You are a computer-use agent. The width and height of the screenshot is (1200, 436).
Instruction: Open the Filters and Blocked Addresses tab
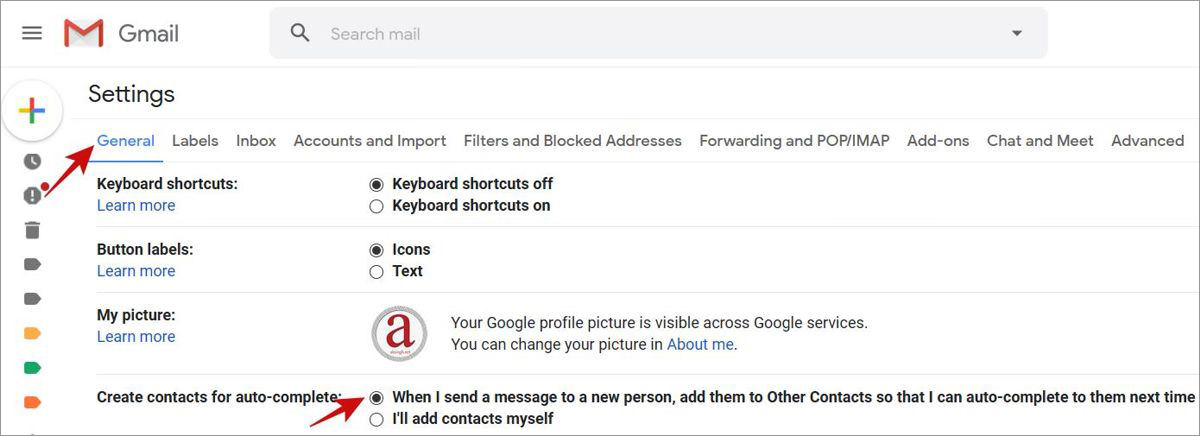pos(573,141)
